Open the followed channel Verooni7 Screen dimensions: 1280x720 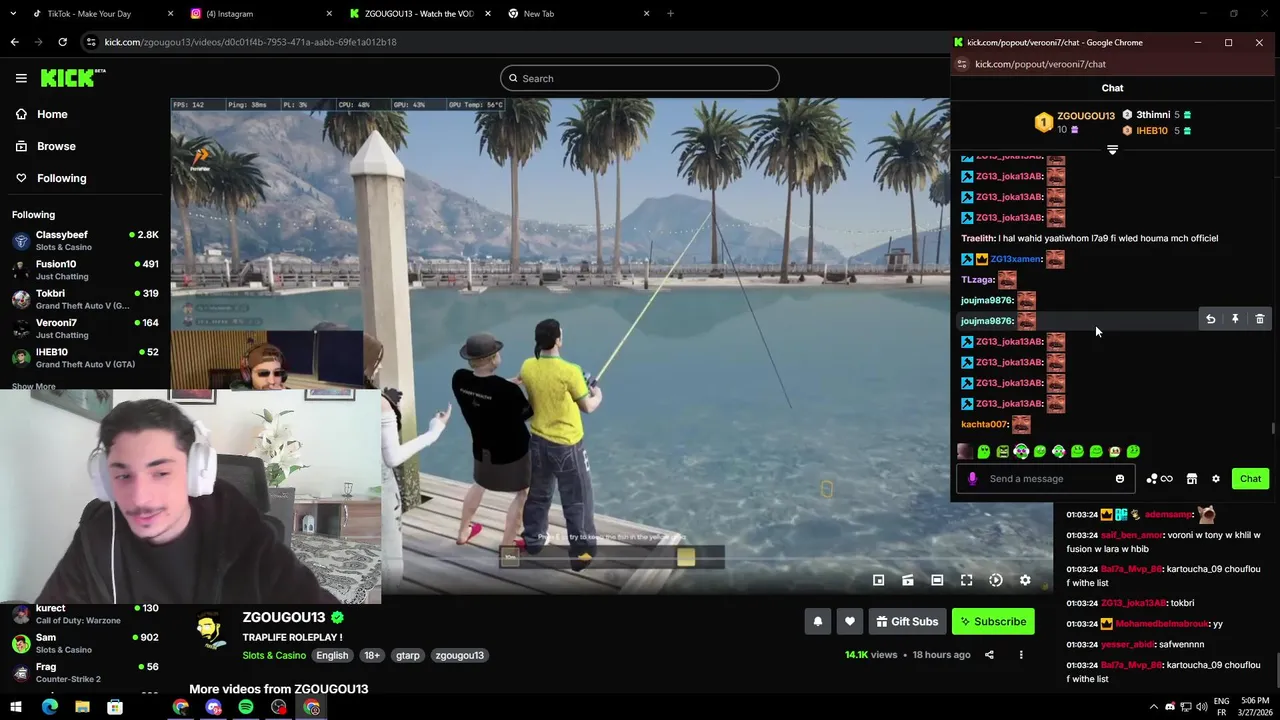tap(85, 328)
